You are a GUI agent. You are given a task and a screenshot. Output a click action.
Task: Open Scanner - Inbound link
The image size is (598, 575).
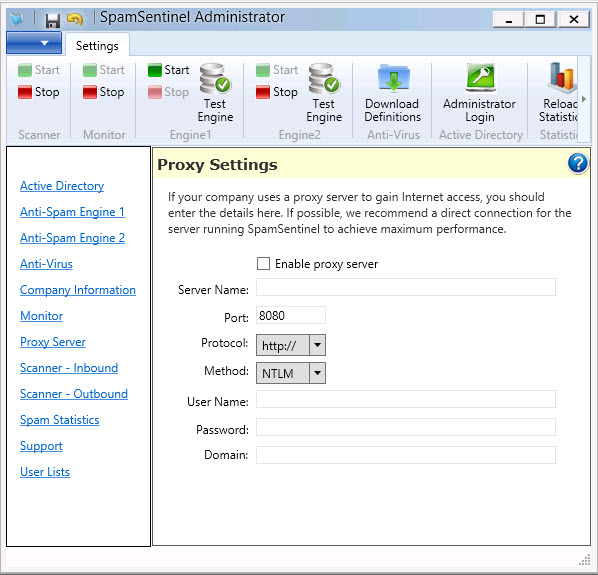pos(69,368)
